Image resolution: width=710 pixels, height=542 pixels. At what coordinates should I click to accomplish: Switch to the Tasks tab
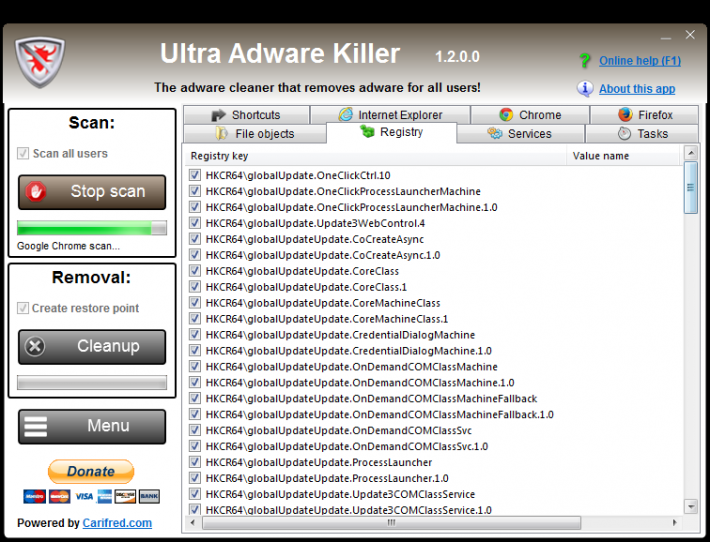click(642, 134)
